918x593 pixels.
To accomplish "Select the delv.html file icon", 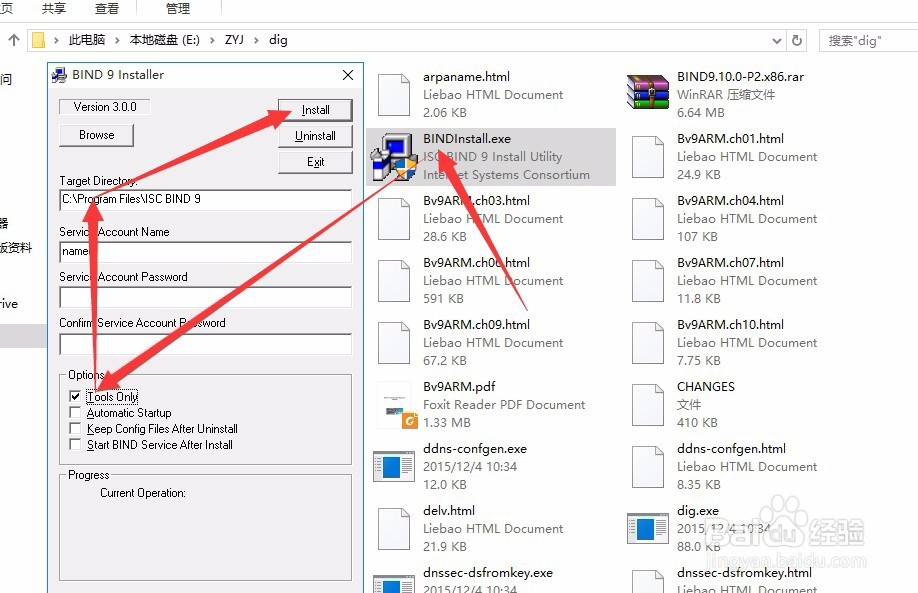I will click(393, 529).
